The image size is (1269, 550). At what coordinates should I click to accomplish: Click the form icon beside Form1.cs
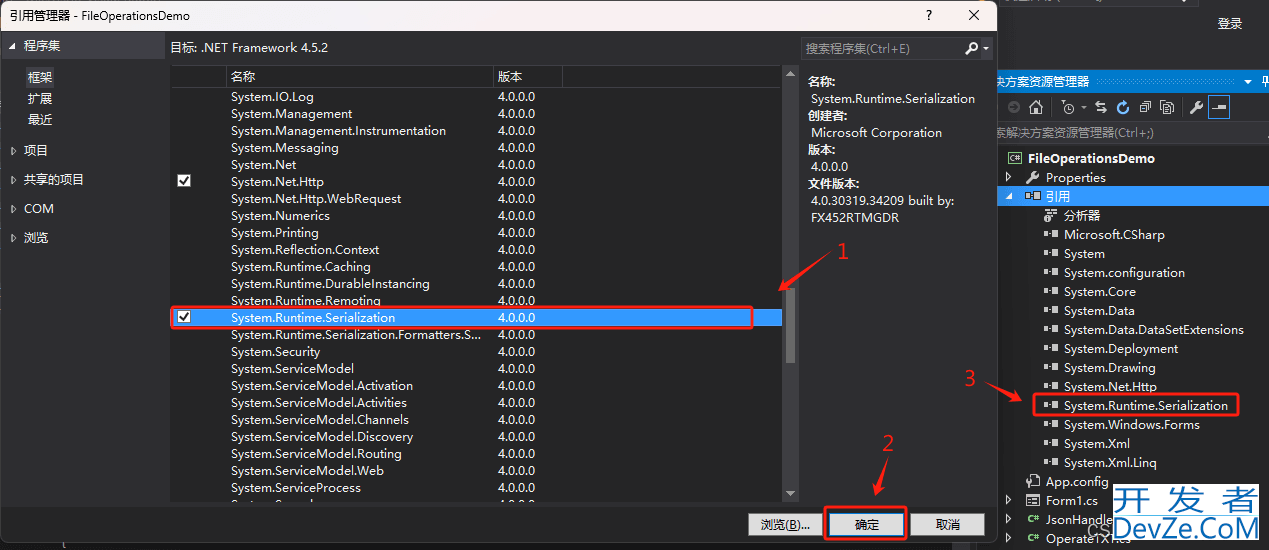point(1034,500)
